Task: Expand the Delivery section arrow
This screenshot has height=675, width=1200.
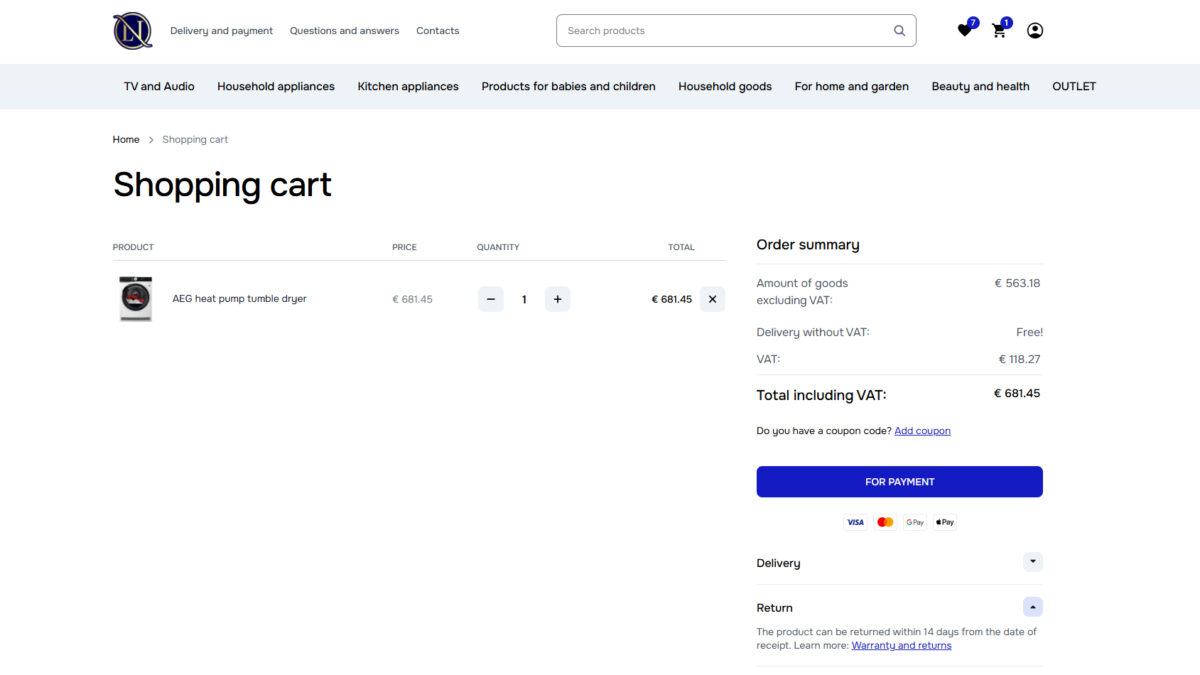Action: coord(1033,562)
